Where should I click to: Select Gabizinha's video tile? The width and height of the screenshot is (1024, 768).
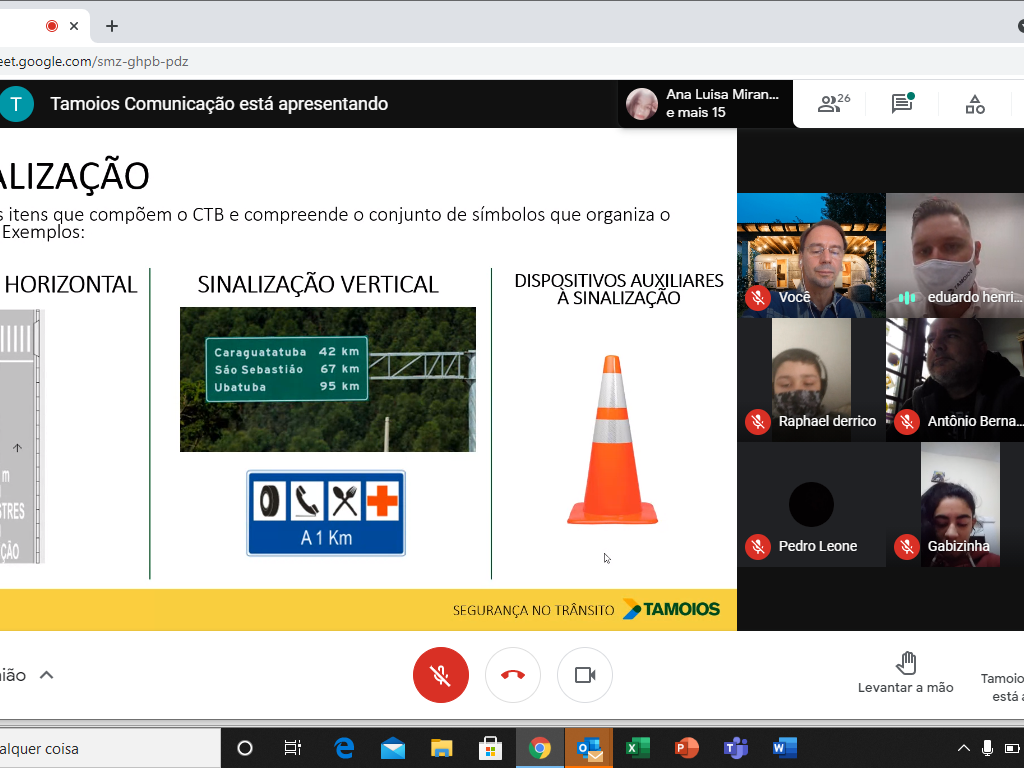tap(959, 505)
